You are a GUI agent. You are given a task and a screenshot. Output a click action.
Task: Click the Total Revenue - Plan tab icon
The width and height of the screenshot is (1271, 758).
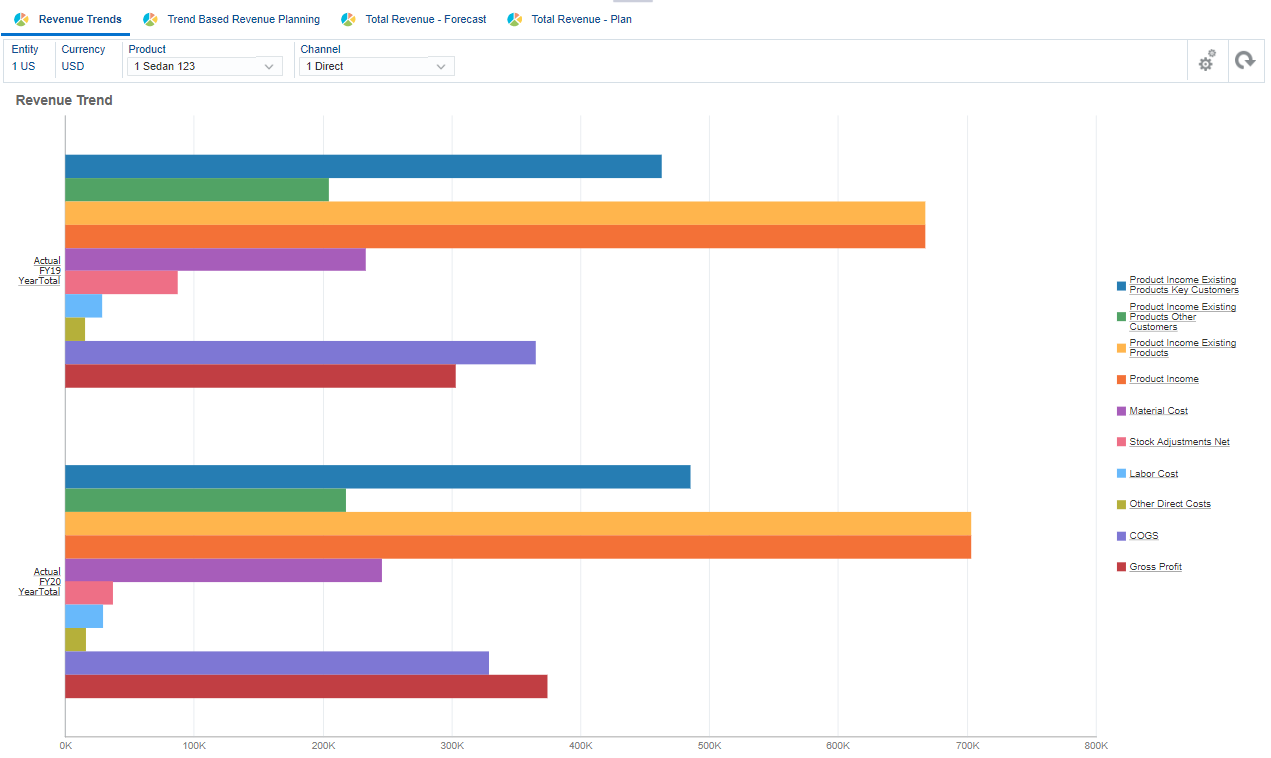[517, 18]
